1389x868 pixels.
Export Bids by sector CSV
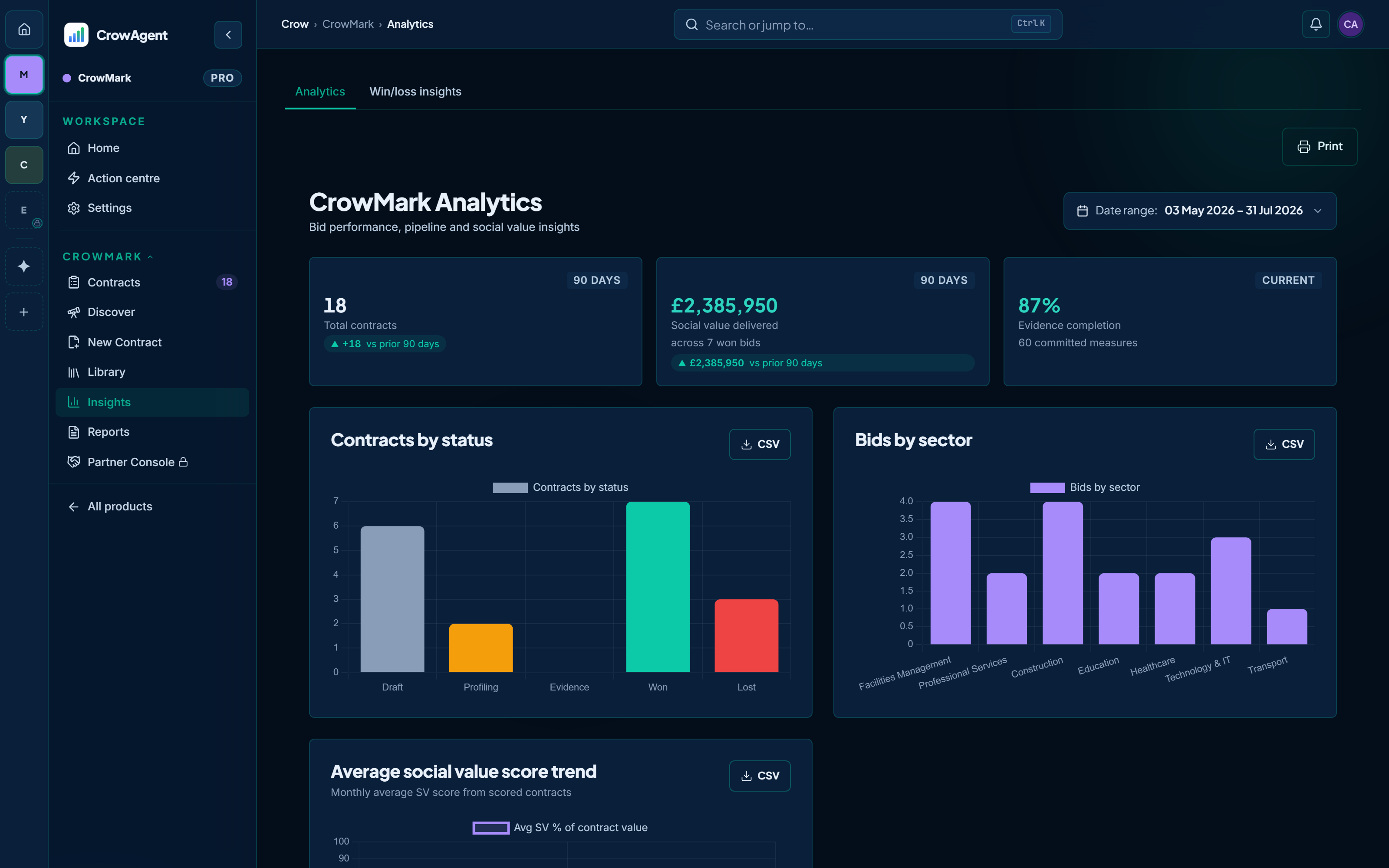[1284, 444]
